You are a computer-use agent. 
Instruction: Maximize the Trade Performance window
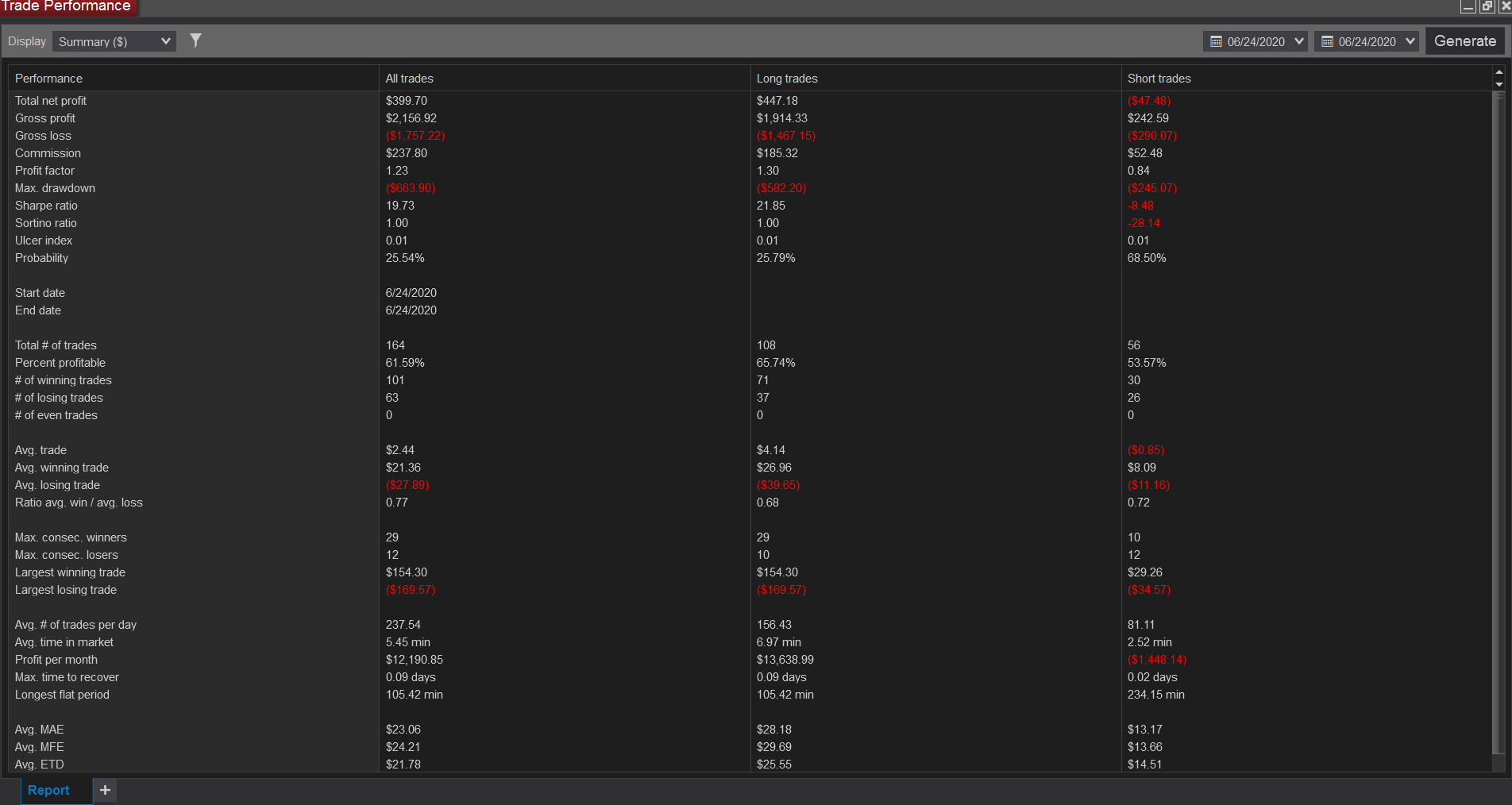coord(1487,6)
